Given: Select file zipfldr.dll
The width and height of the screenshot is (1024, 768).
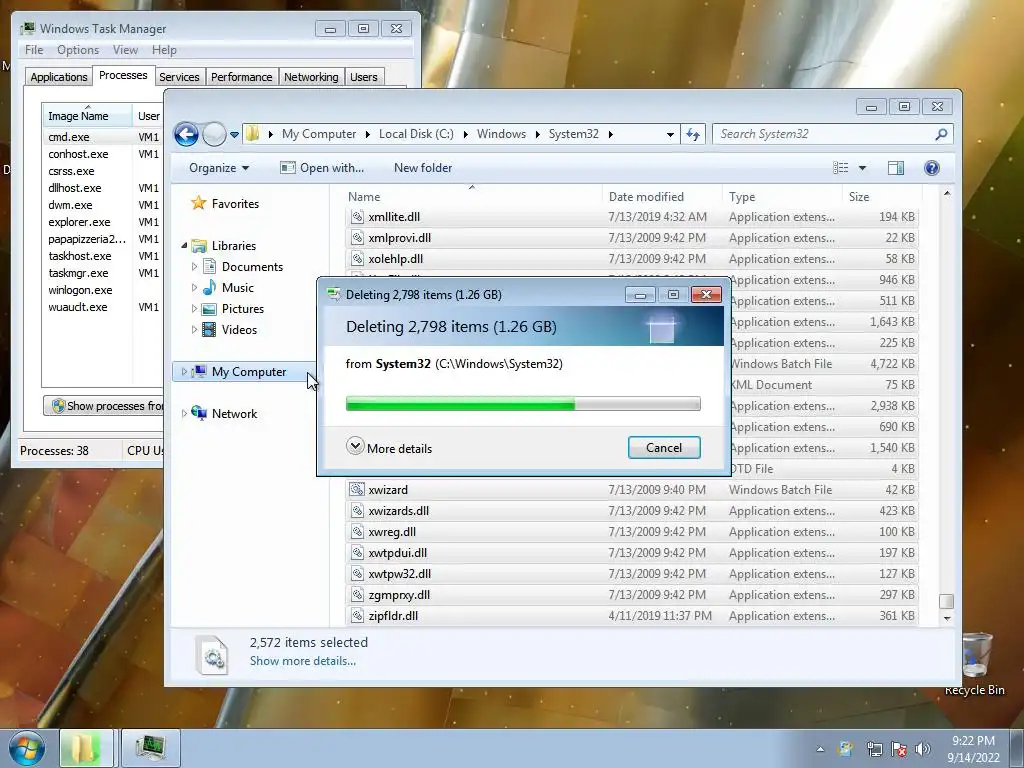Looking at the screenshot, I should (393, 616).
